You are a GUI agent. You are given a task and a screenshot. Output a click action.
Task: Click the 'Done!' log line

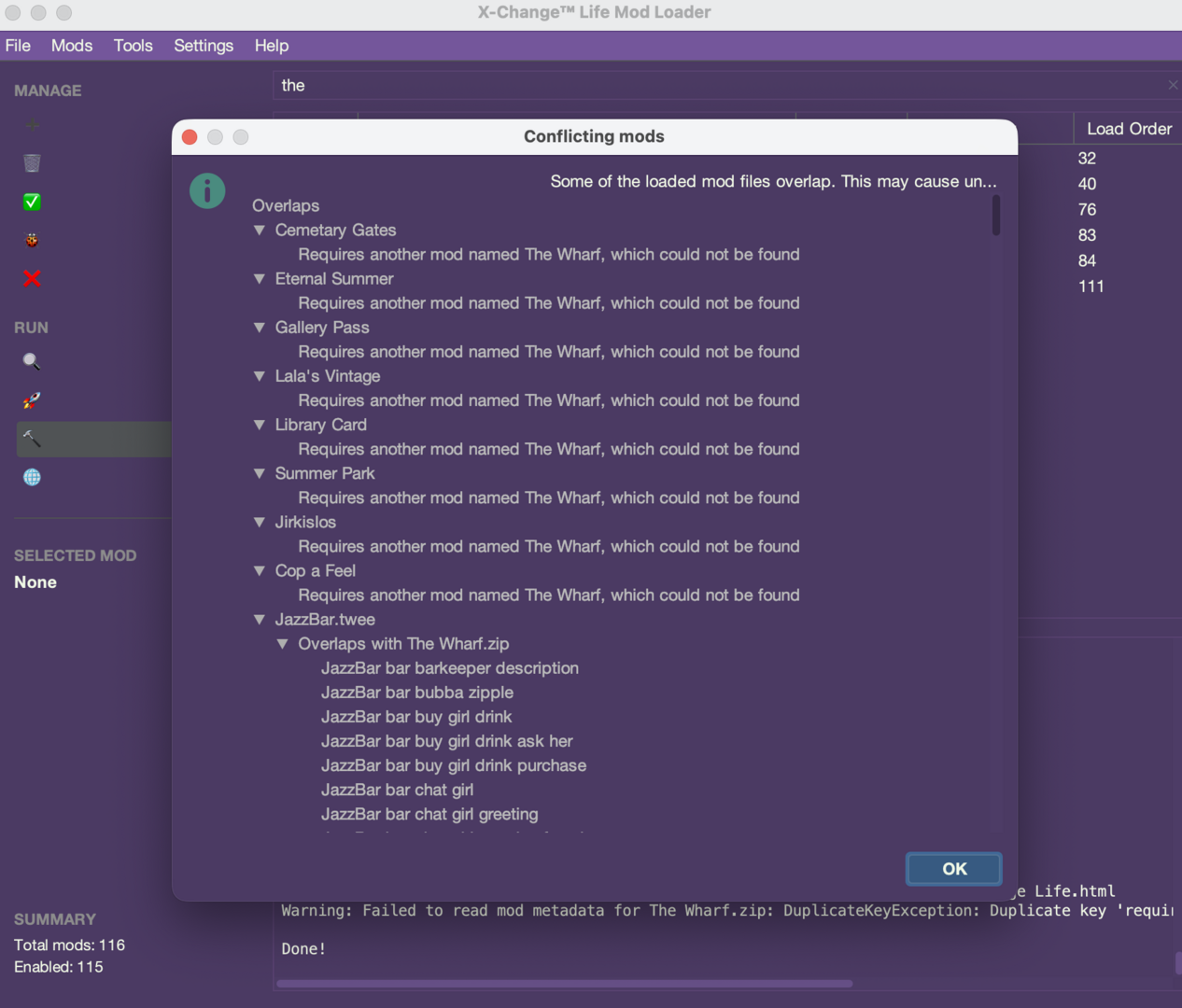click(303, 949)
